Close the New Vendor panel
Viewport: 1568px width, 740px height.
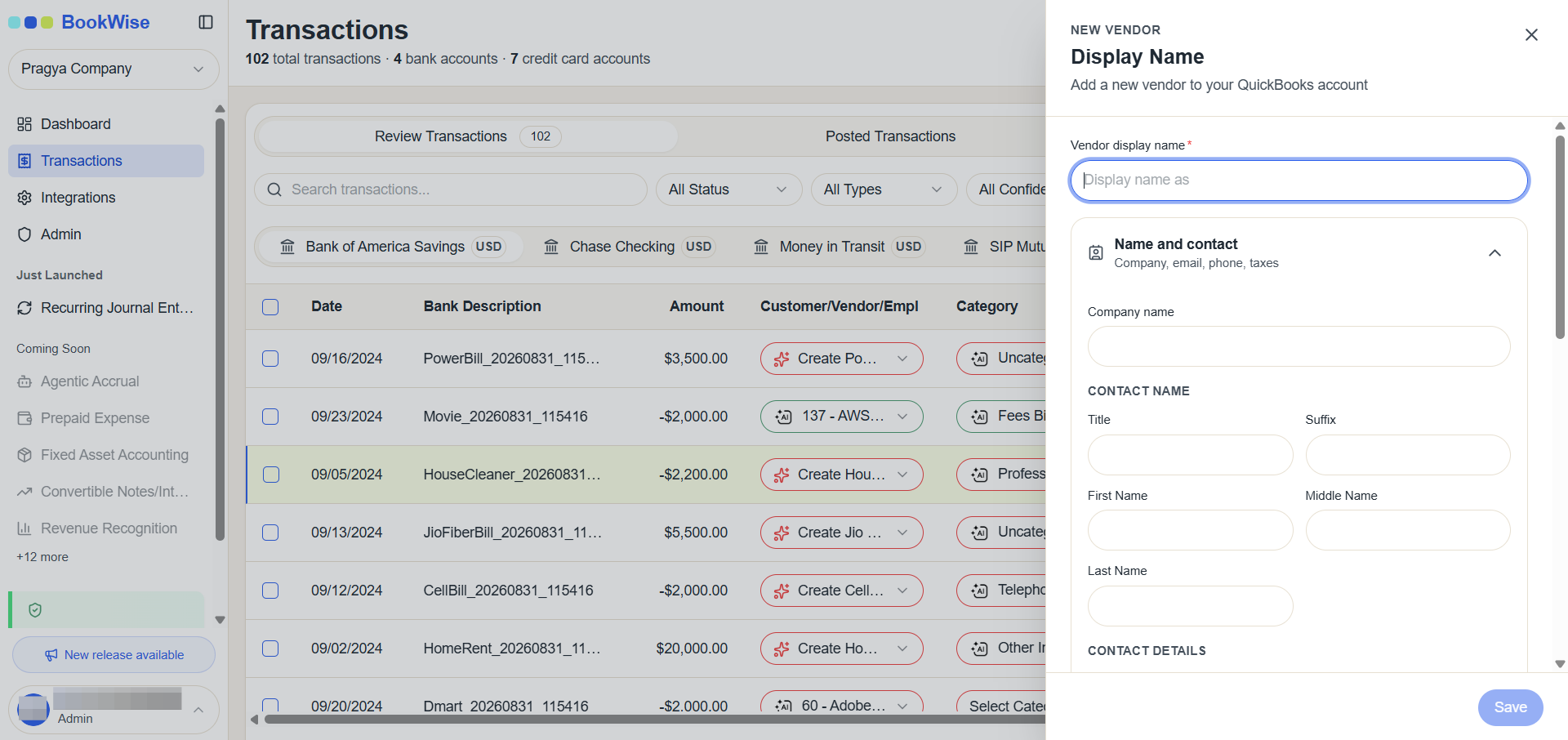coord(1531,34)
